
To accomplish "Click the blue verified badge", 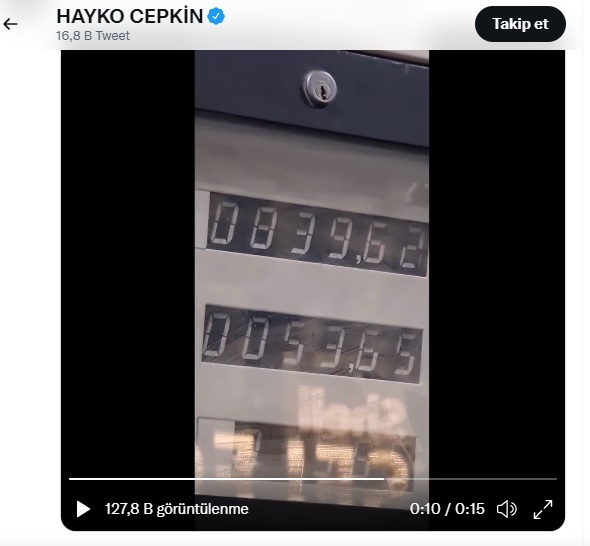I will [x=216, y=17].
